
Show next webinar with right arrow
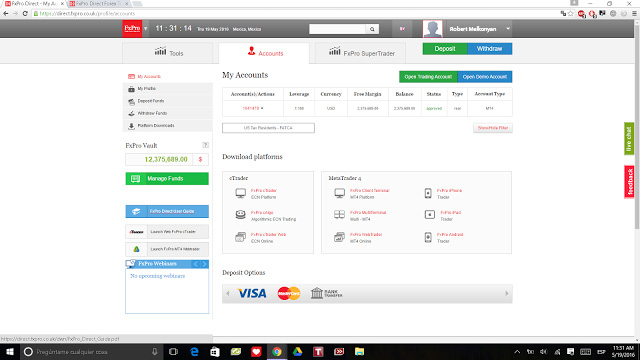point(204,264)
